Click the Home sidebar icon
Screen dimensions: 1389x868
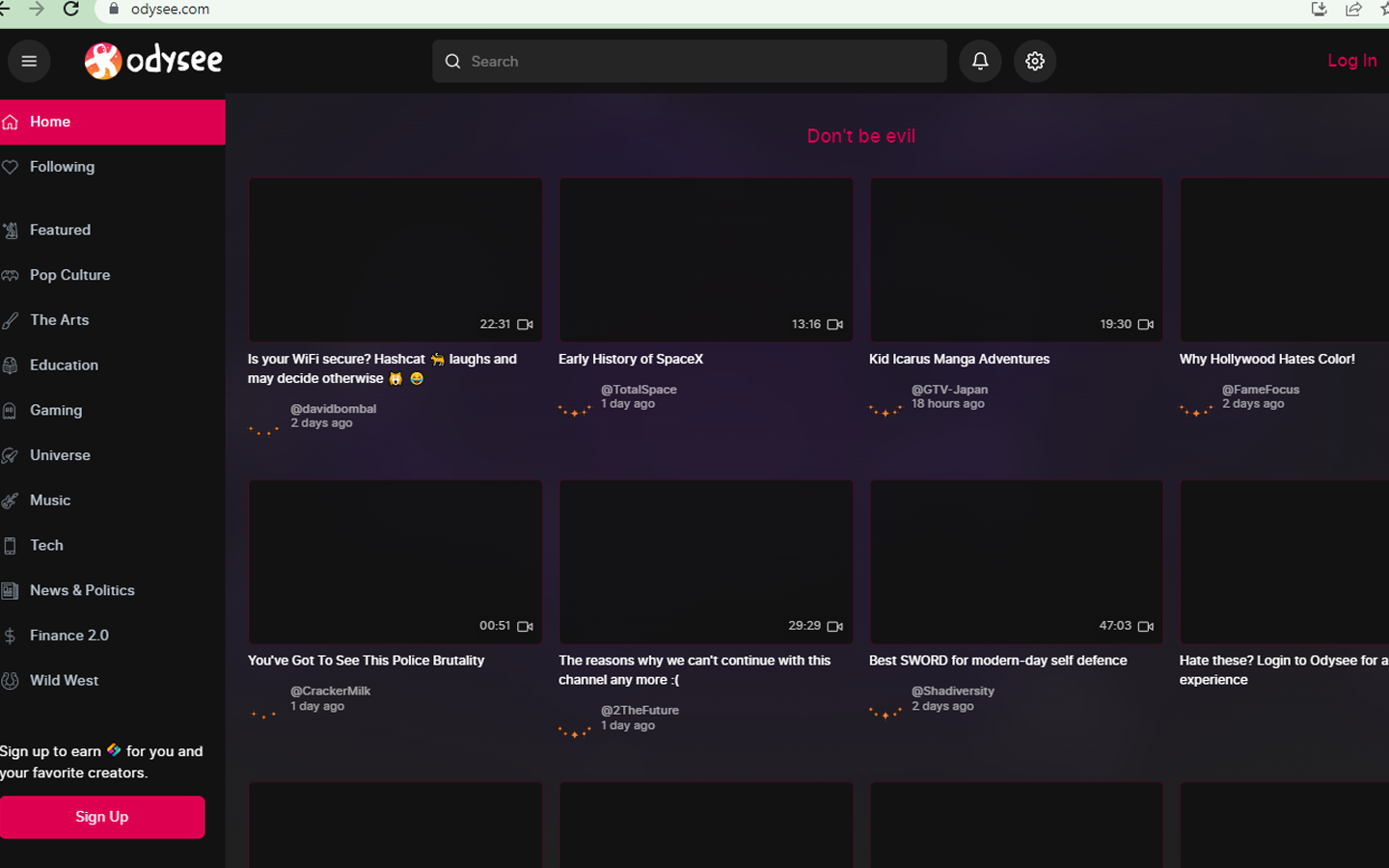[10, 122]
